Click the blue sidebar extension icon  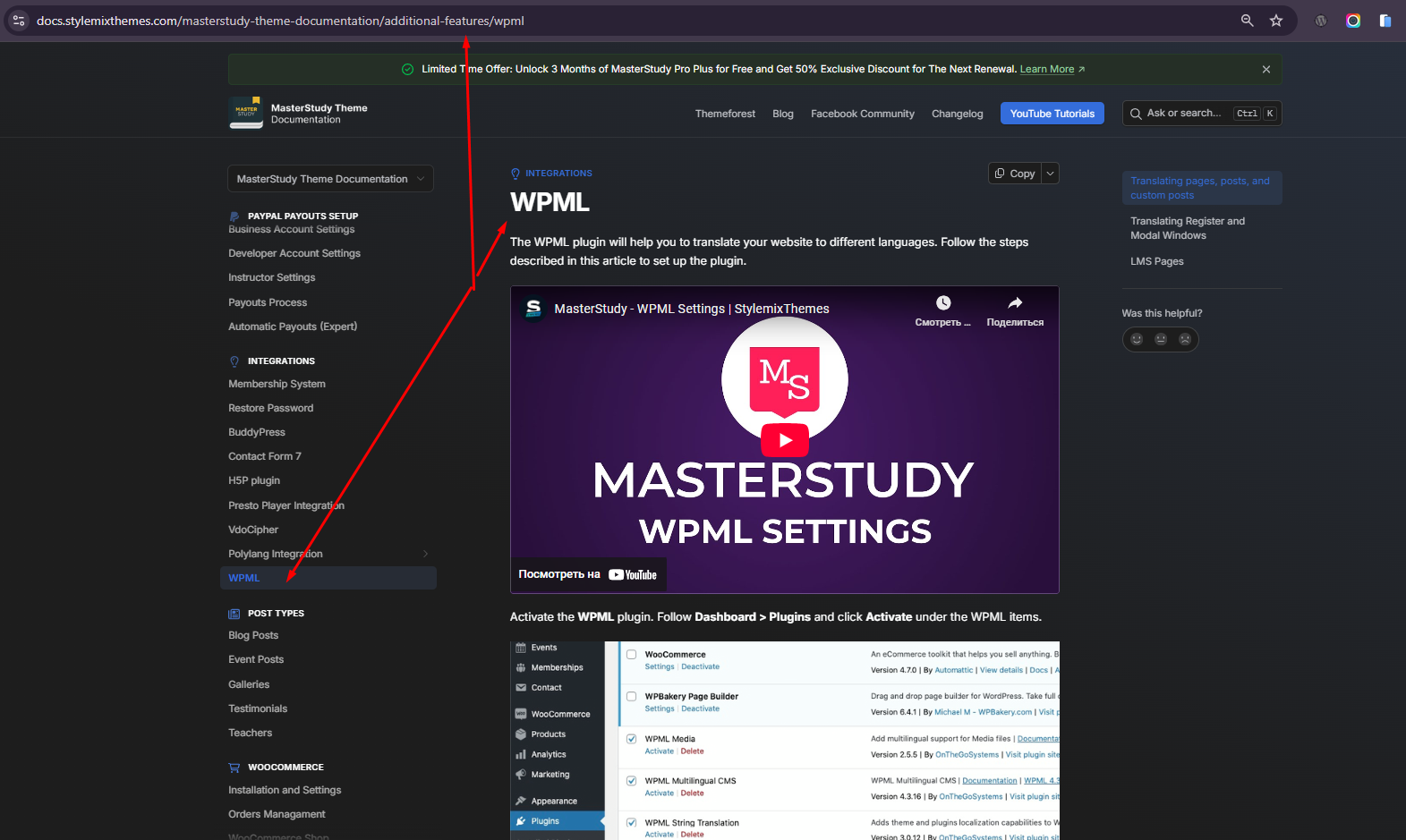(1385, 21)
